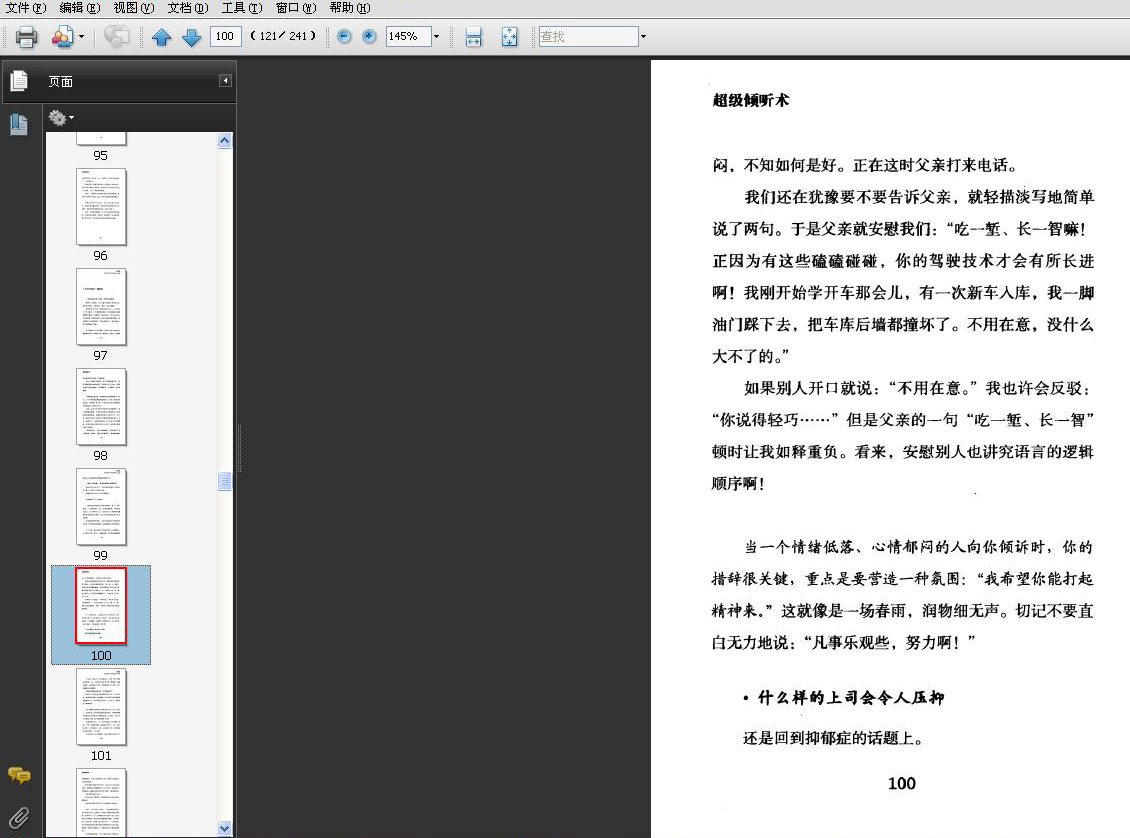The width and height of the screenshot is (1130, 838).
Task: Select the fit full page icon
Action: click(x=510, y=37)
